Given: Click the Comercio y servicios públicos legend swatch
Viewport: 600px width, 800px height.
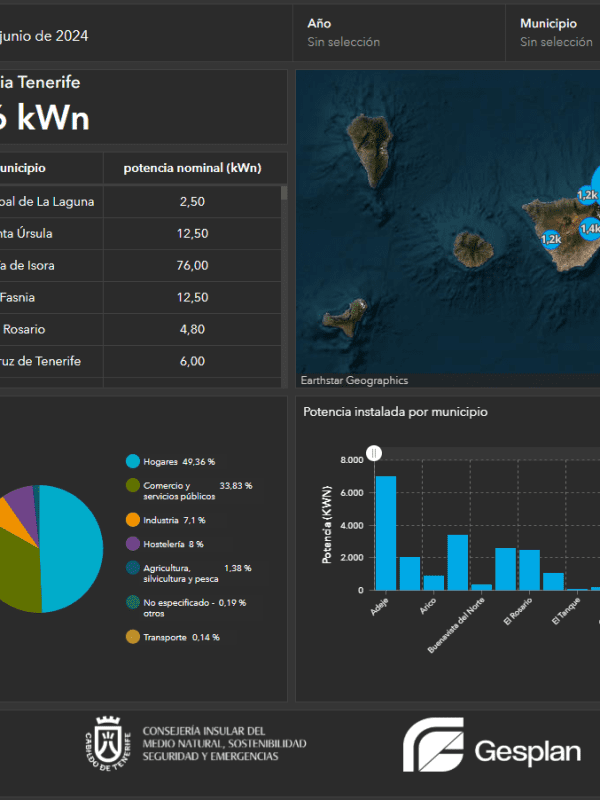Looking at the screenshot, I should pyautogui.click(x=133, y=485).
